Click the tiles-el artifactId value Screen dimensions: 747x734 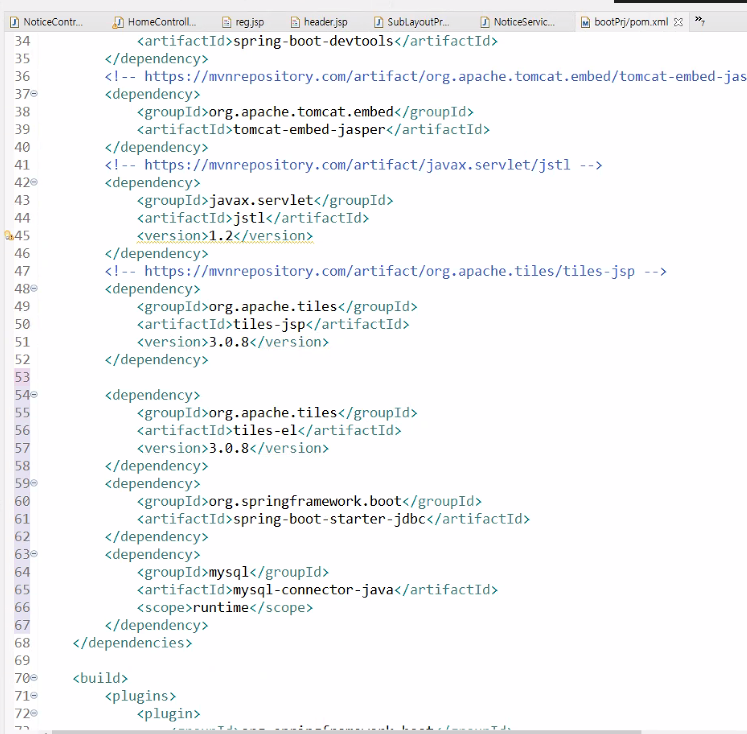pos(265,431)
